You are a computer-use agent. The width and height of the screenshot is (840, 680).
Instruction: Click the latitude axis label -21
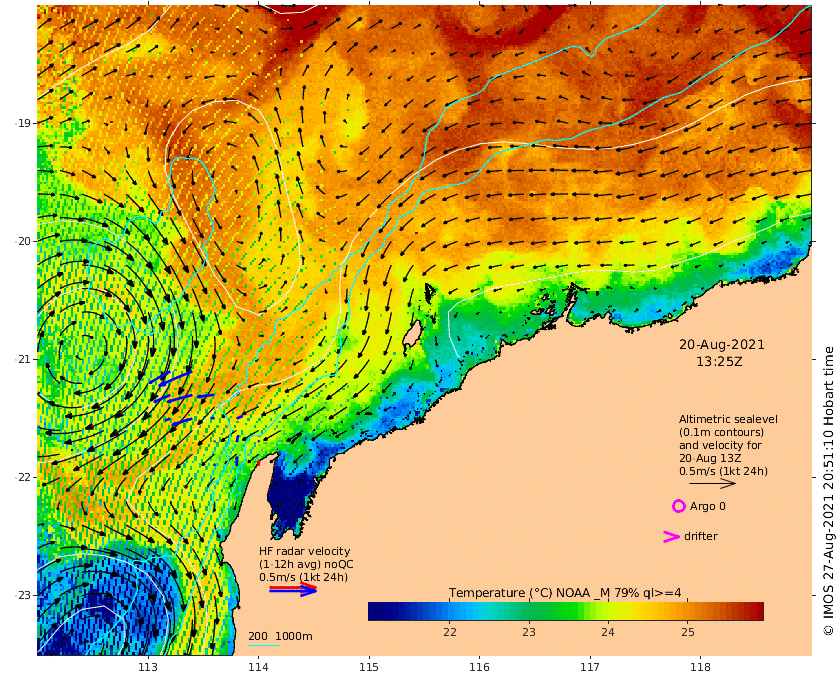click(23, 360)
